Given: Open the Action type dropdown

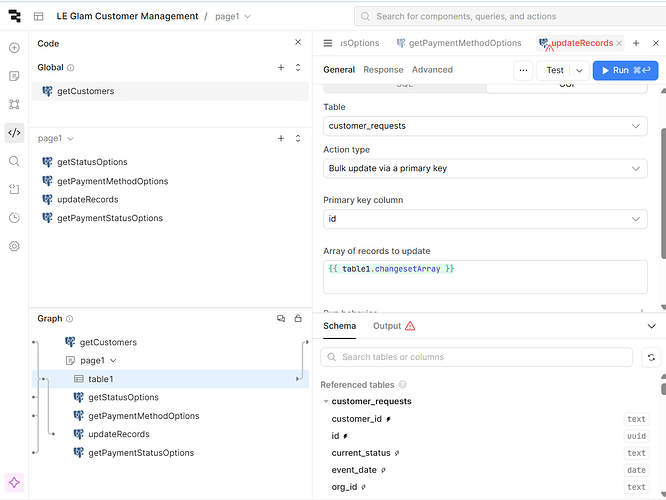Looking at the screenshot, I should tap(485, 169).
